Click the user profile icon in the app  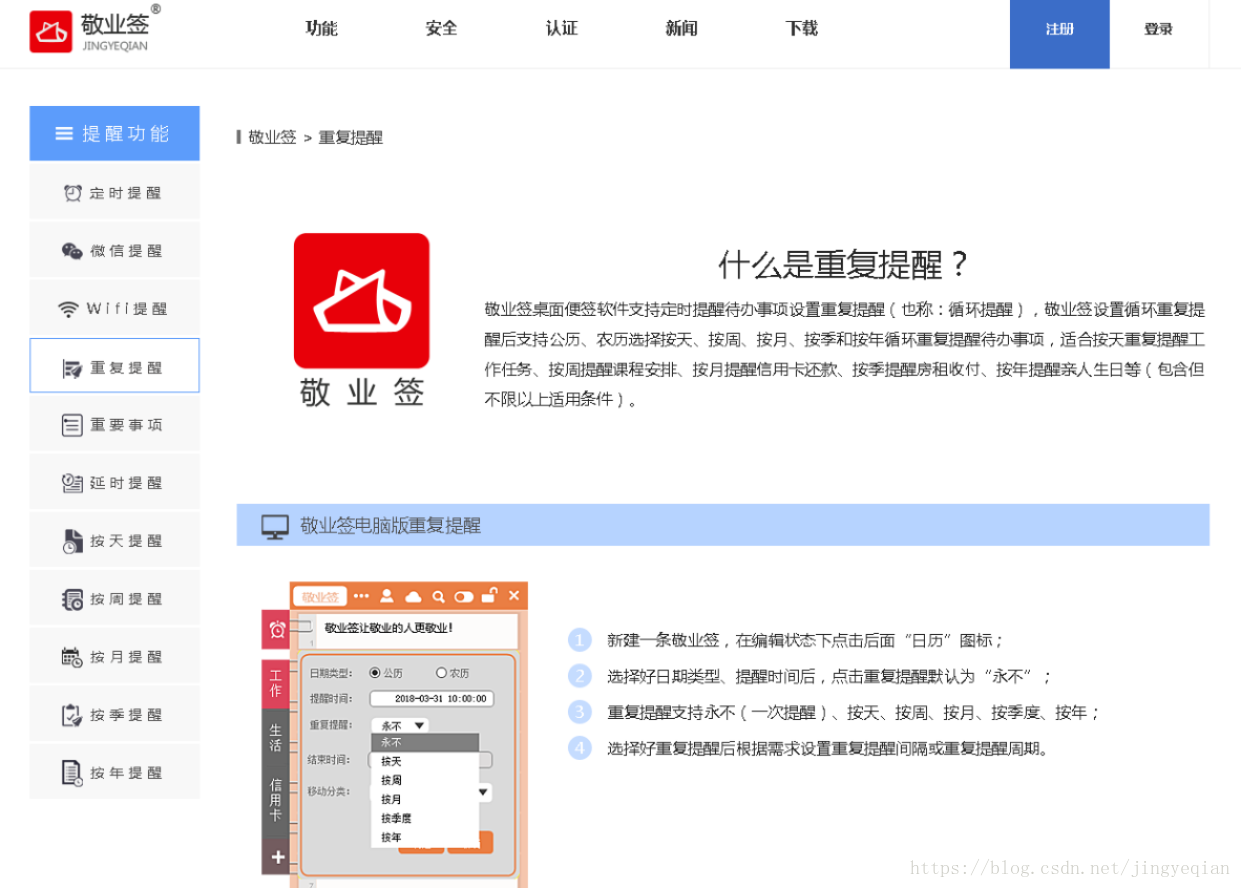[x=387, y=596]
